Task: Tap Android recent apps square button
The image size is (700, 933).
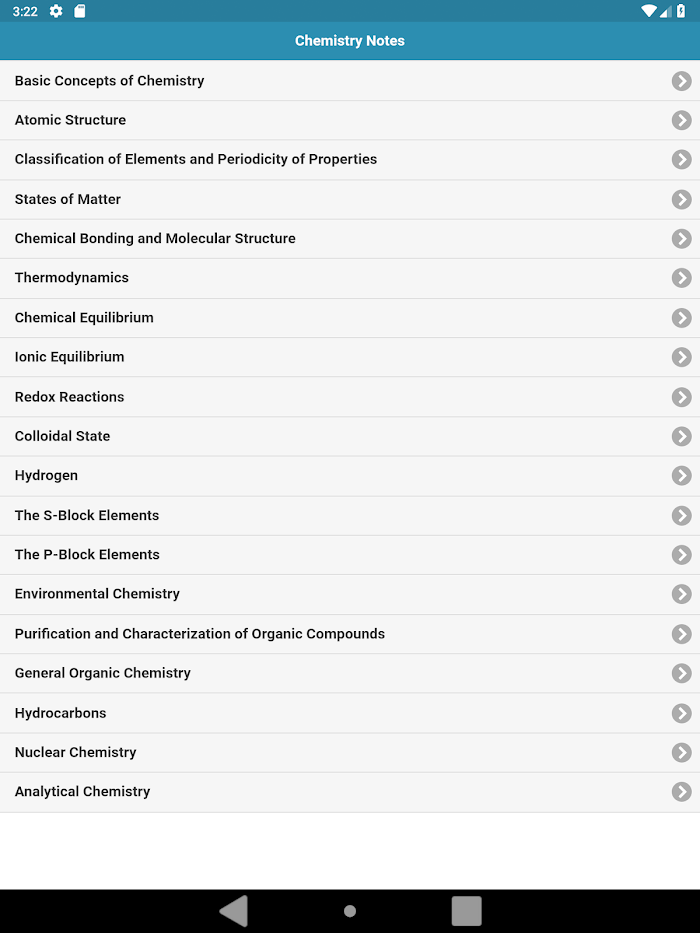Action: coord(466,910)
